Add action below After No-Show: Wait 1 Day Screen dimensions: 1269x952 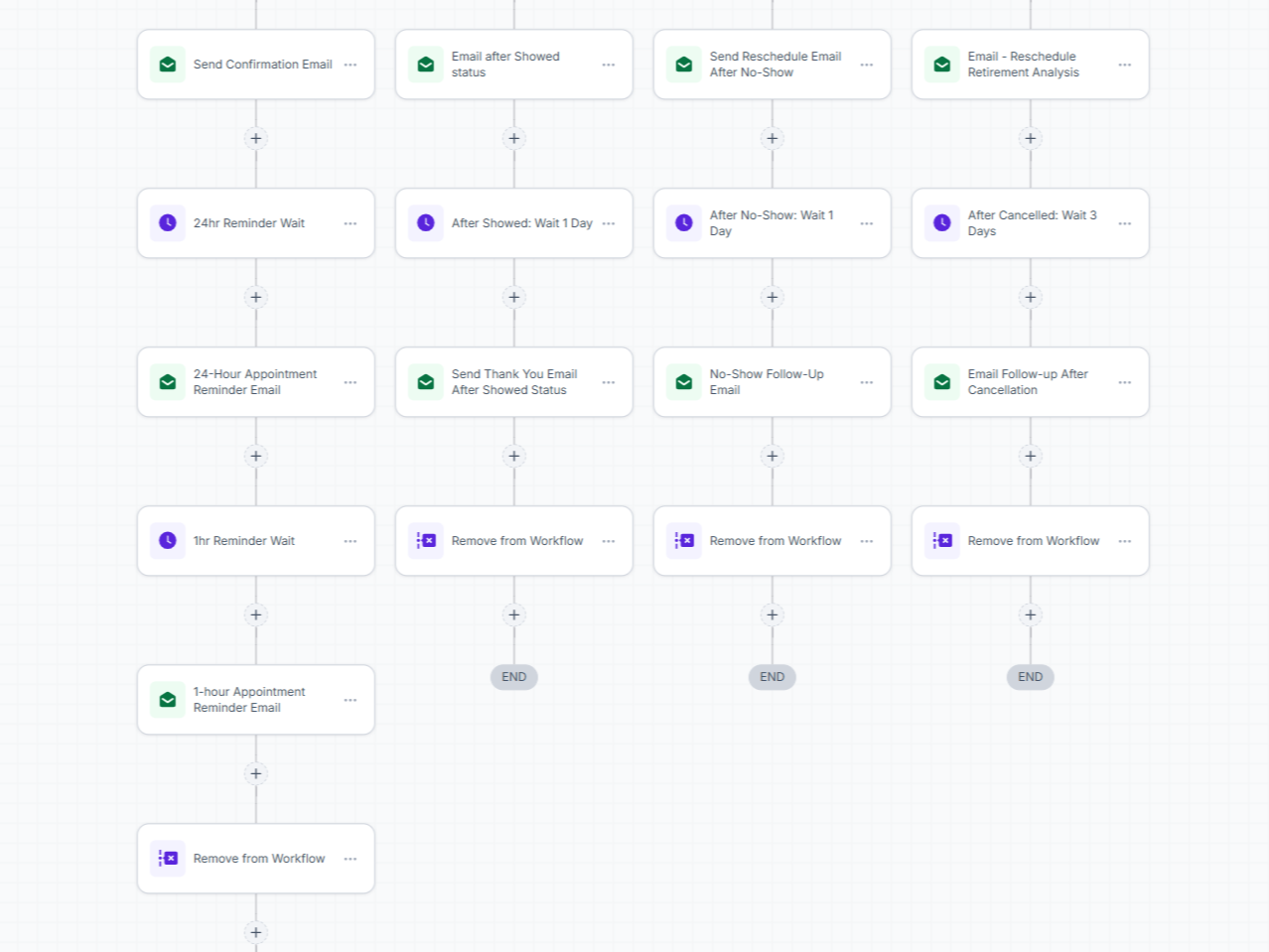point(773,297)
